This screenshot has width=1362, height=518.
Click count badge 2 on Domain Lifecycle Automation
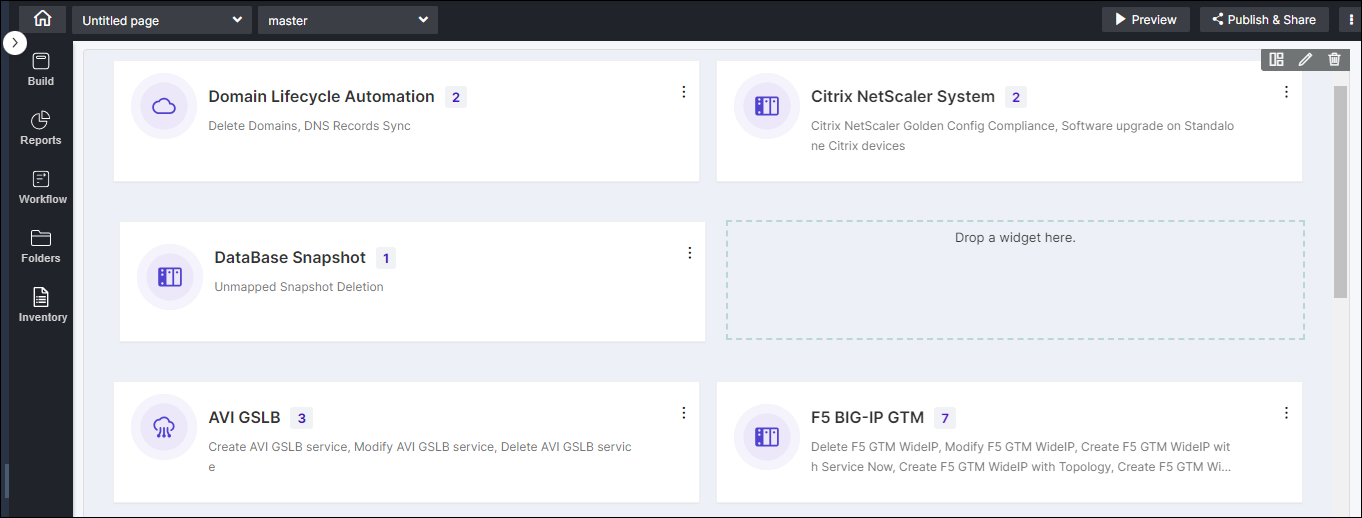coord(456,97)
